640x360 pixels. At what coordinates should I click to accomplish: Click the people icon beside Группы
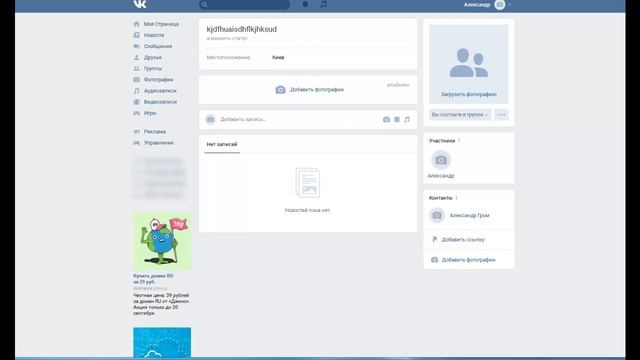point(137,69)
